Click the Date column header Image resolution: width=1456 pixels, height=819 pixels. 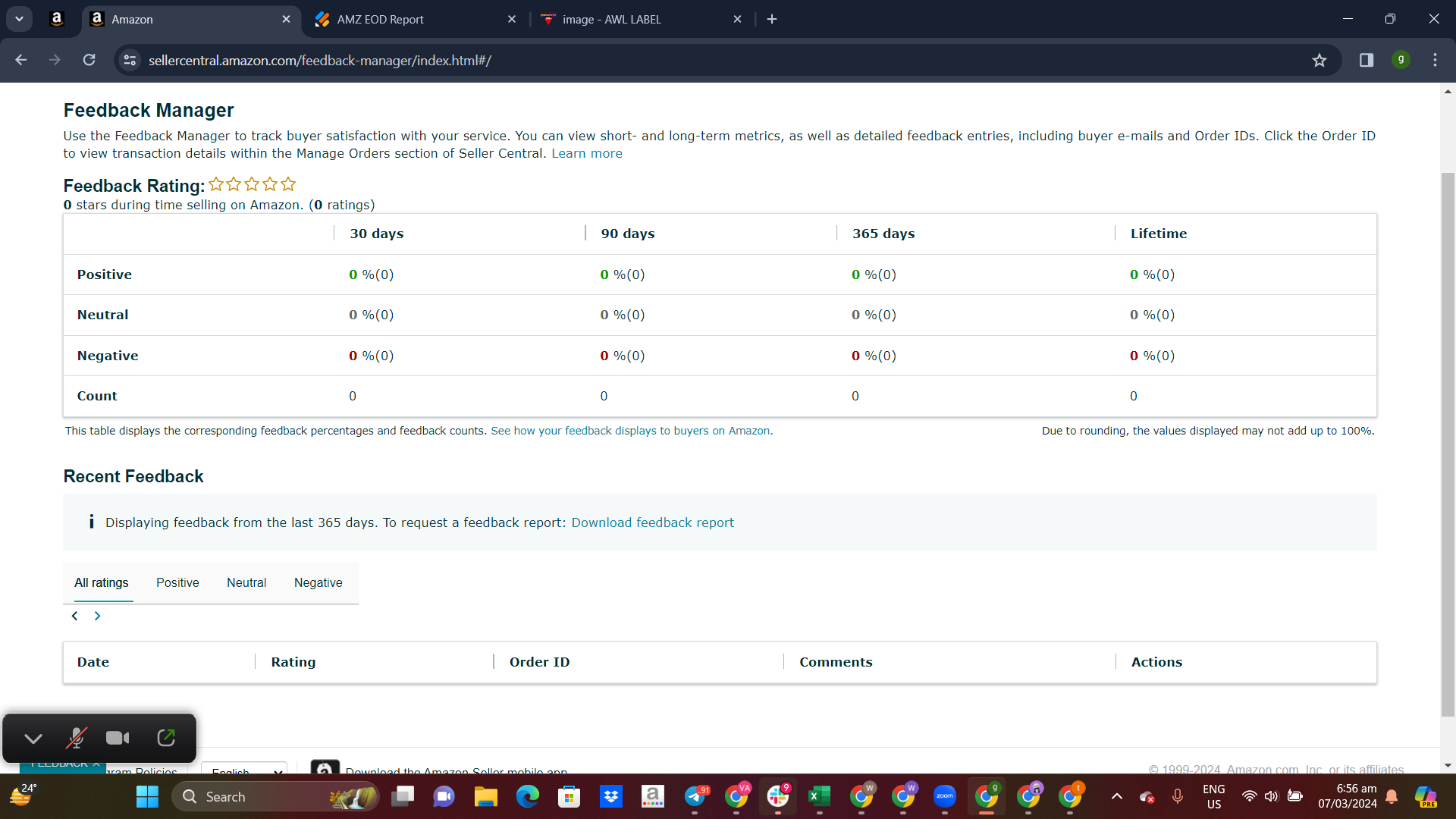pos(93,662)
